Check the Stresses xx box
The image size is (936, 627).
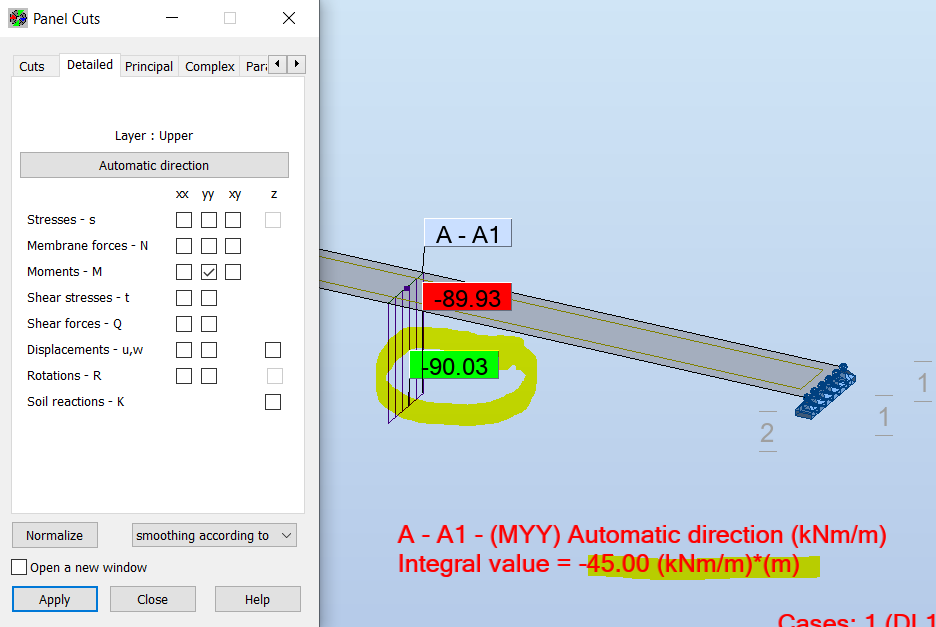(x=183, y=219)
